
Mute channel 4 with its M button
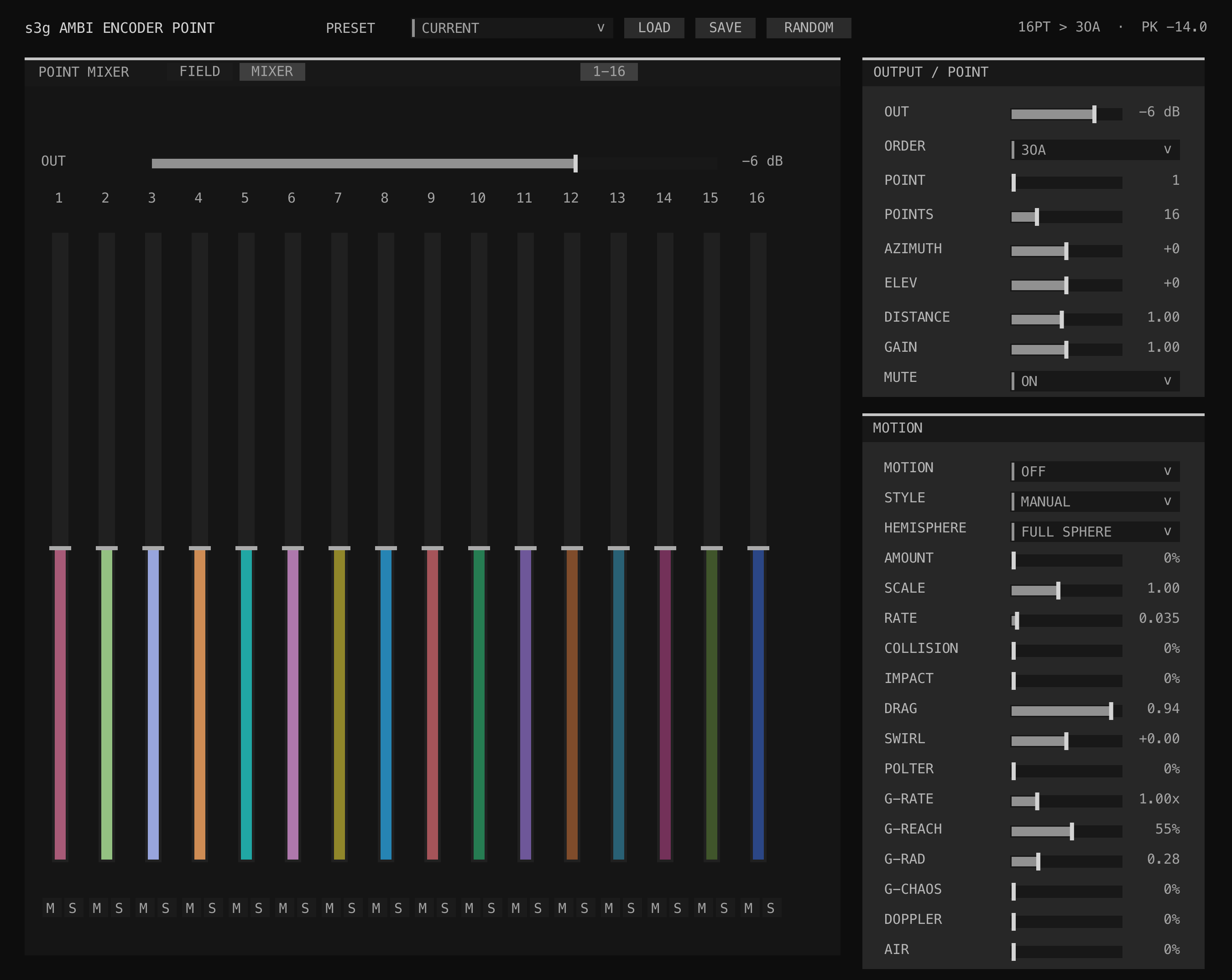190,908
